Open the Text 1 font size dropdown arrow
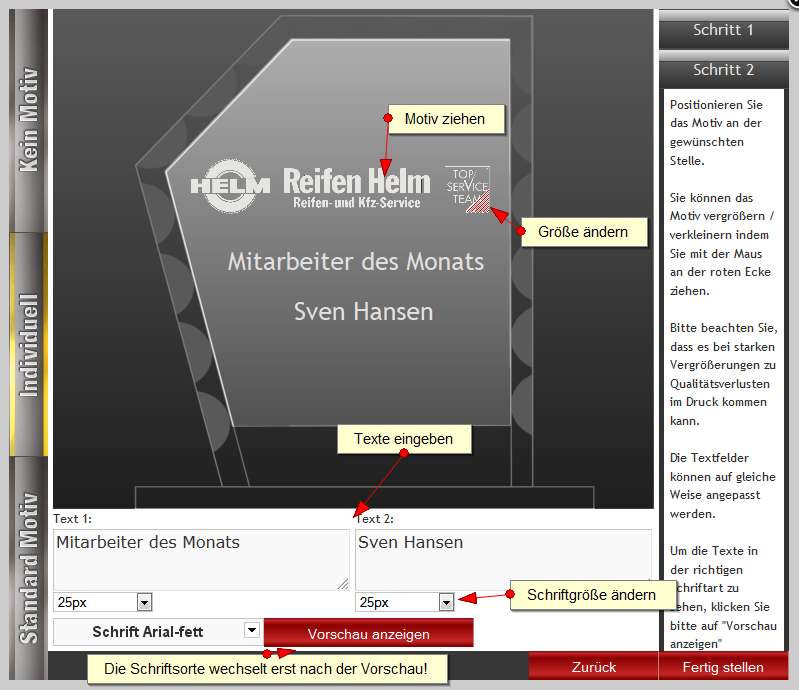799x690 pixels. (x=144, y=602)
